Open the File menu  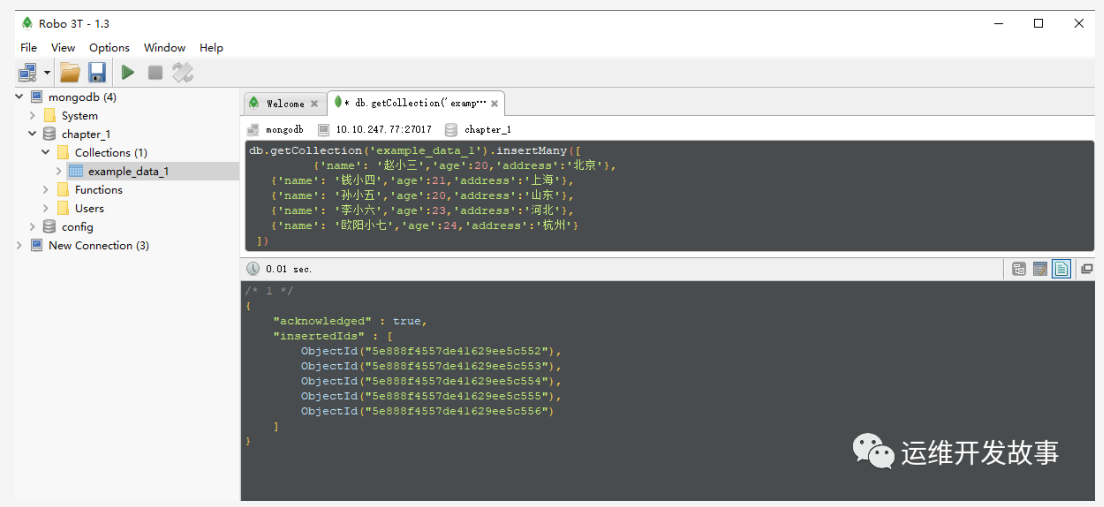29,48
